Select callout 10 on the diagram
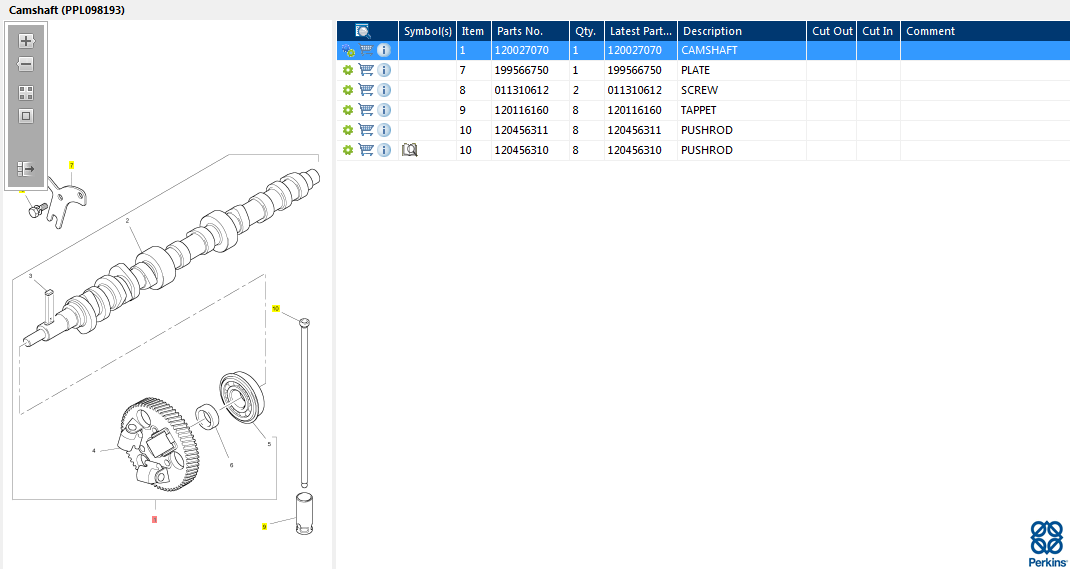1070x569 pixels. [276, 309]
